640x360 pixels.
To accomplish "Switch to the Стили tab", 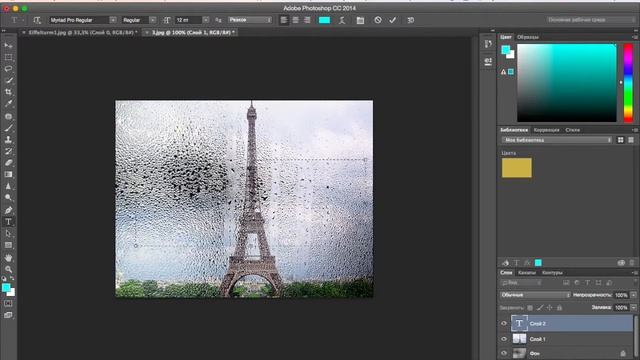I will [x=573, y=130].
